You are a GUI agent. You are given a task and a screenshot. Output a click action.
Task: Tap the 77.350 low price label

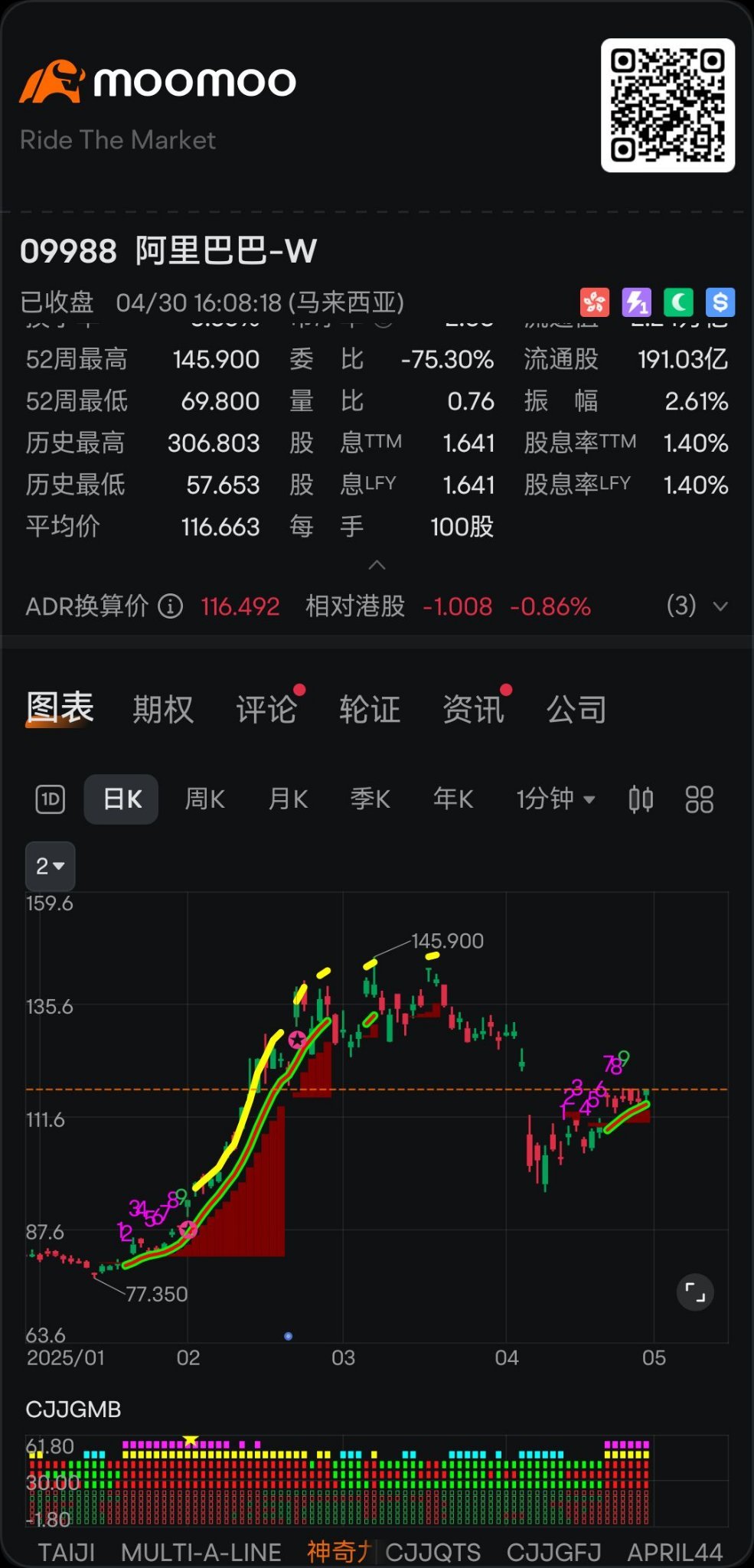[x=156, y=1294]
